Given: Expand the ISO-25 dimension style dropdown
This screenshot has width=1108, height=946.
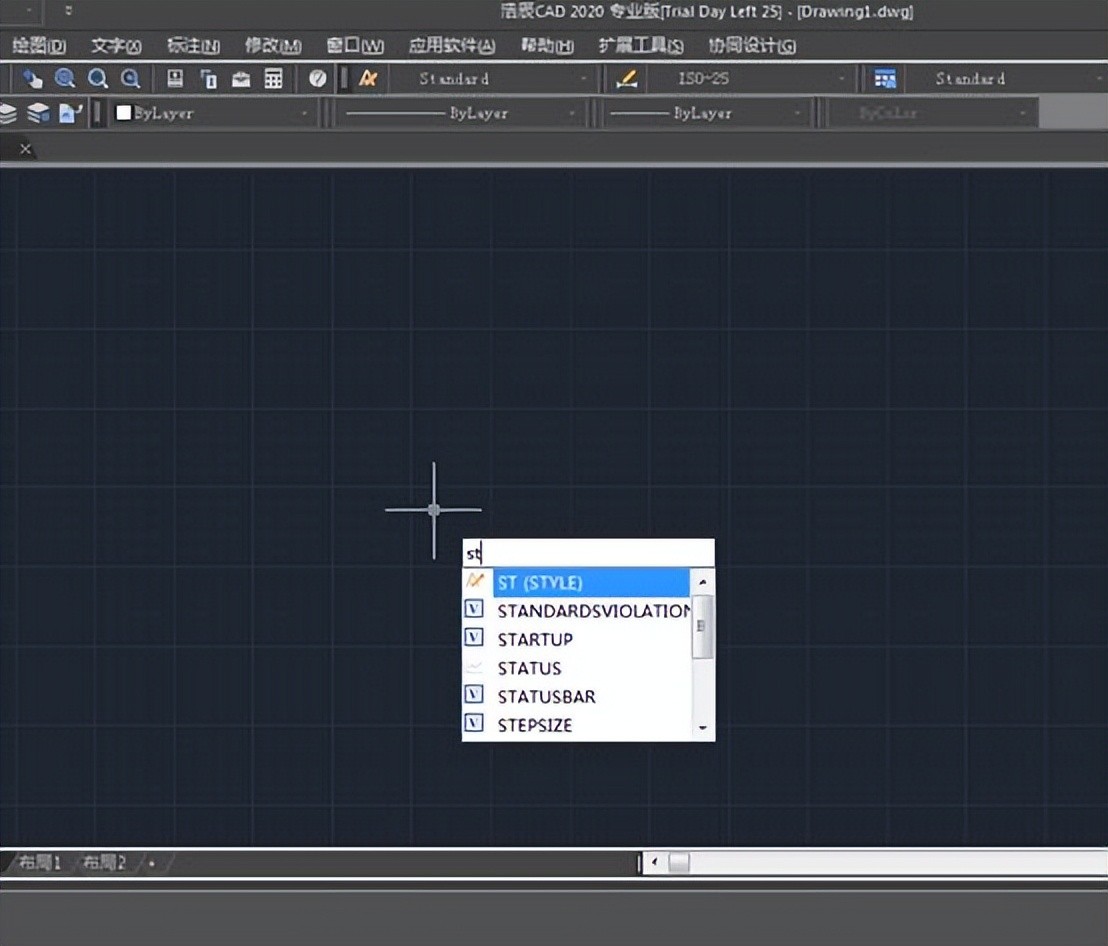Looking at the screenshot, I should click(842, 79).
